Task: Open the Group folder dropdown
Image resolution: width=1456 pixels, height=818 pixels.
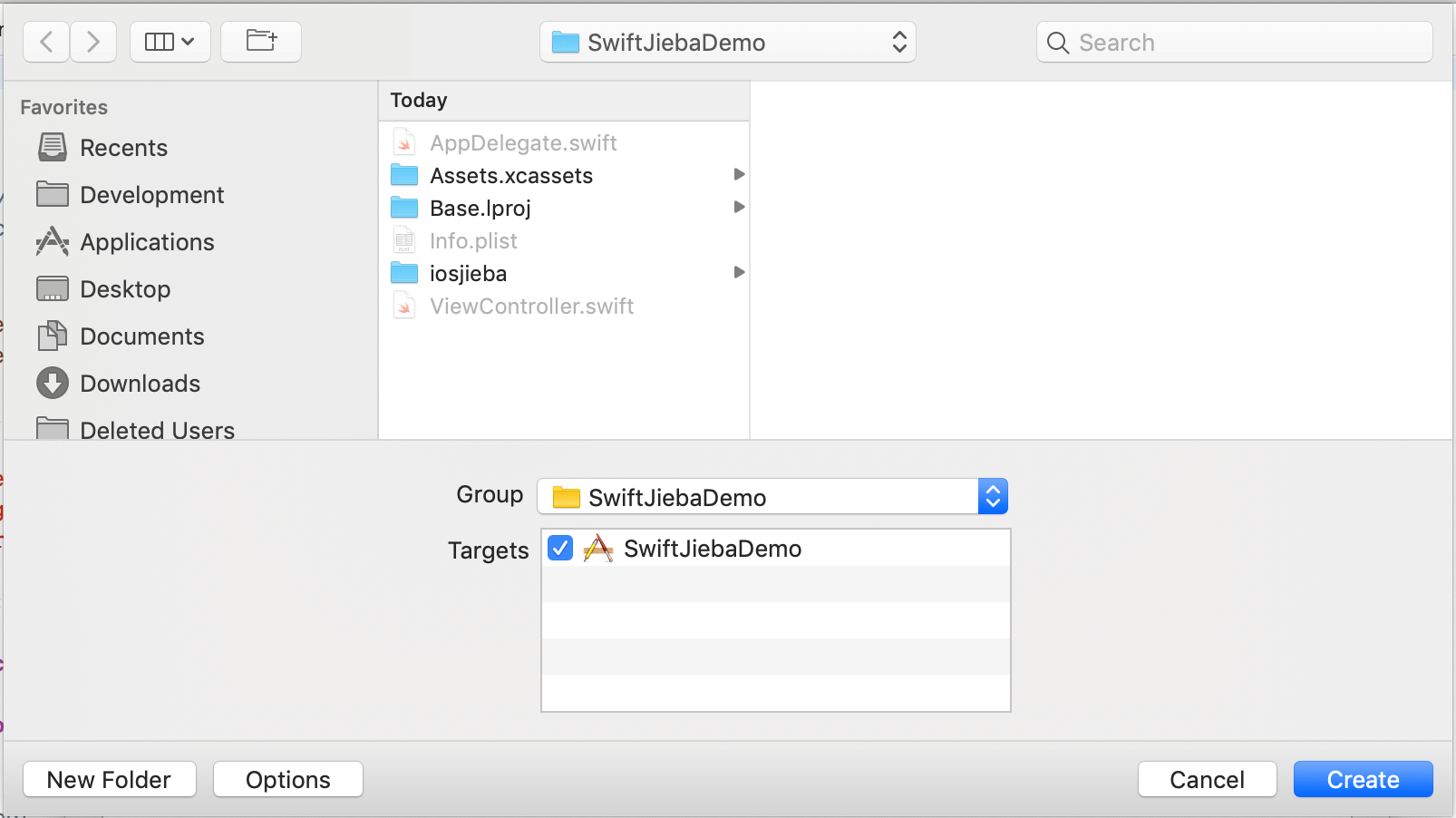Action: [x=993, y=496]
